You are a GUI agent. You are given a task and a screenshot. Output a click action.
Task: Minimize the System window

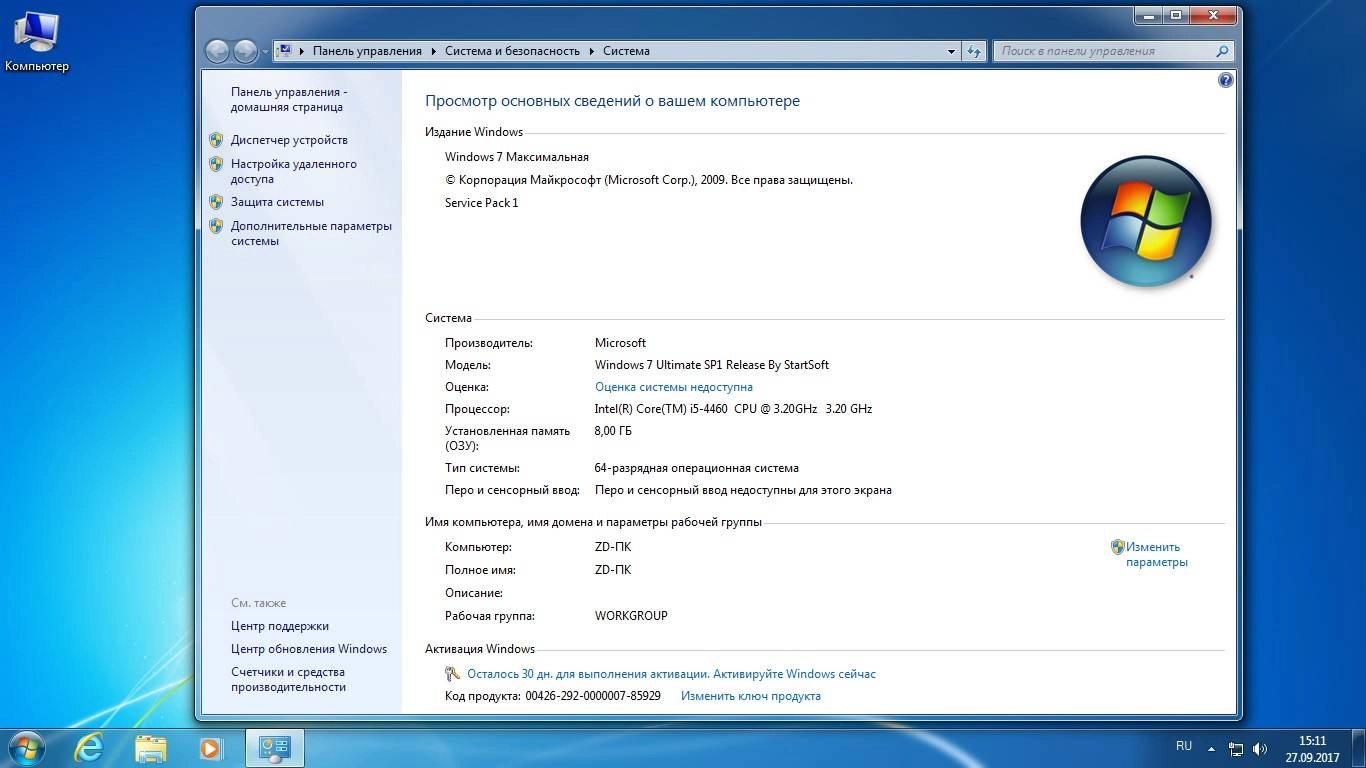coord(1148,15)
